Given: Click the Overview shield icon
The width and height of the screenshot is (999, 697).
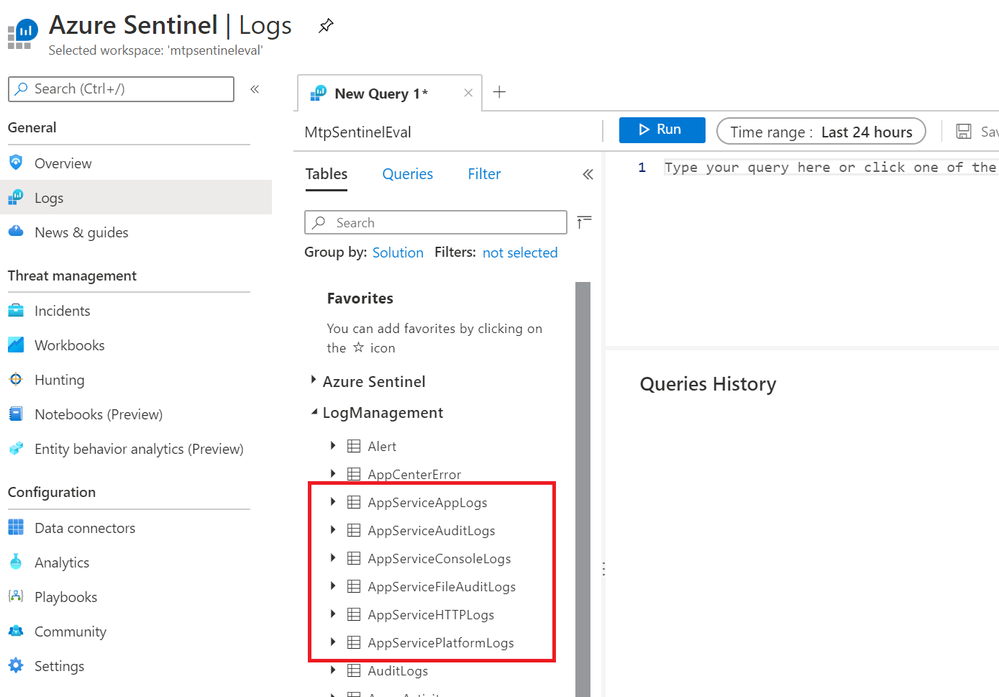Looking at the screenshot, I should (x=16, y=163).
